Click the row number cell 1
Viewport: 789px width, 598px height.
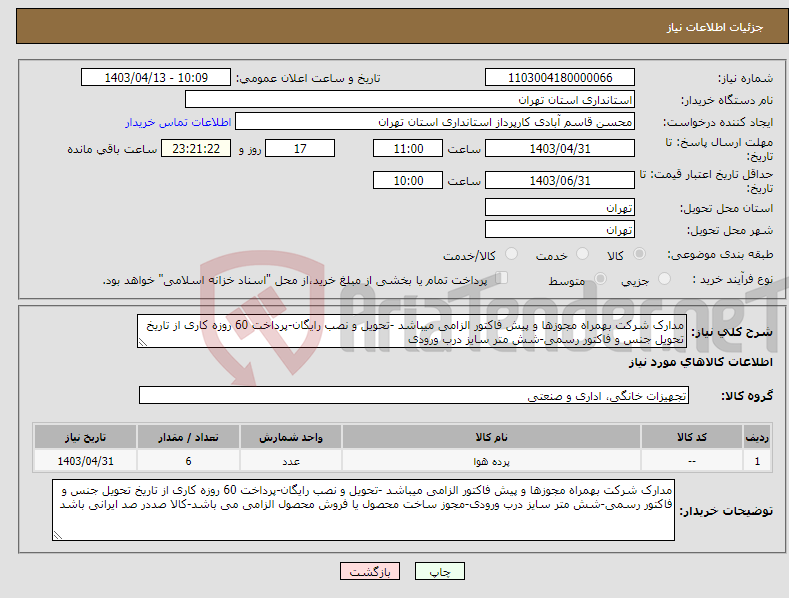coord(757,461)
